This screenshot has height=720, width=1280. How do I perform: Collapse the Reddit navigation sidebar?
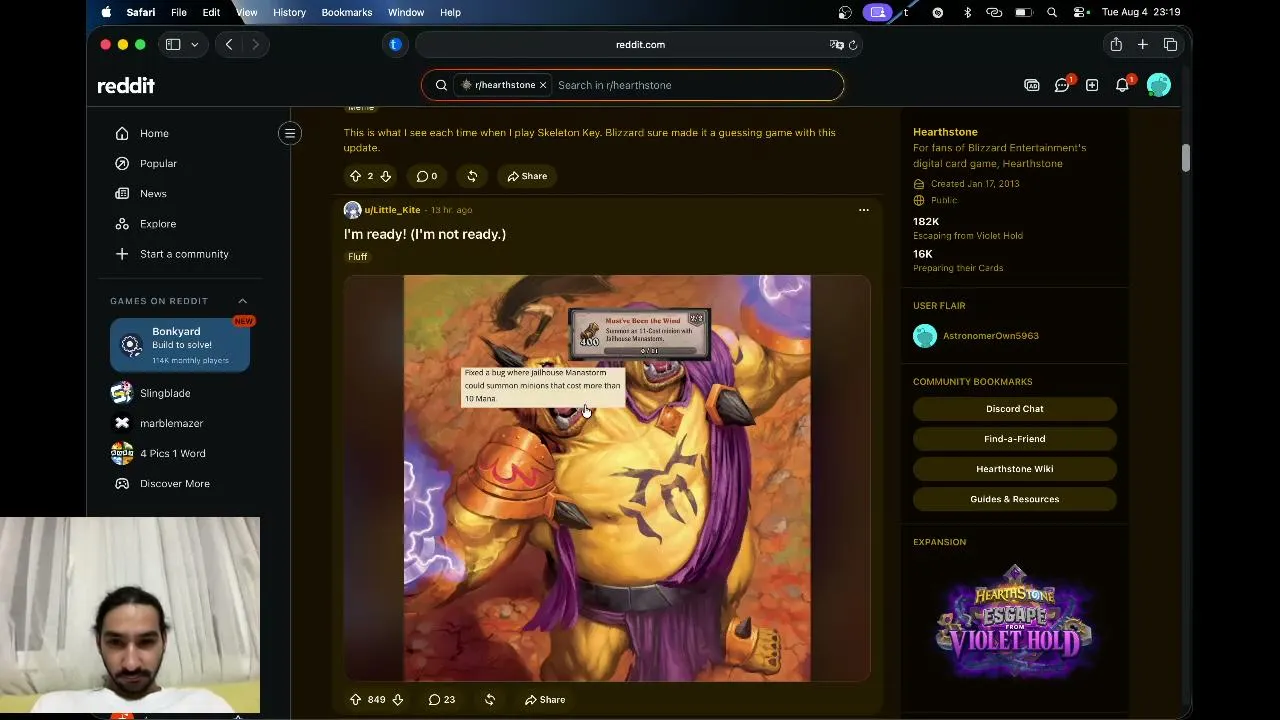(290, 133)
